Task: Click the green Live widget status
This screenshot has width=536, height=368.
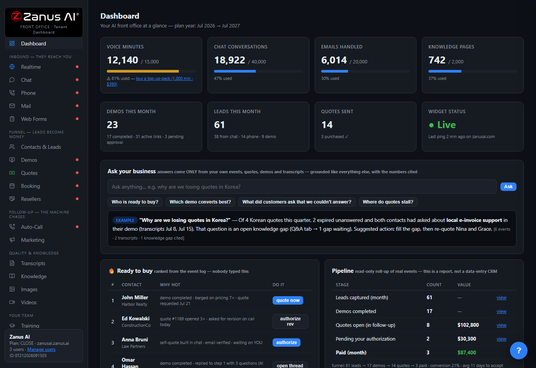Action: (x=442, y=125)
